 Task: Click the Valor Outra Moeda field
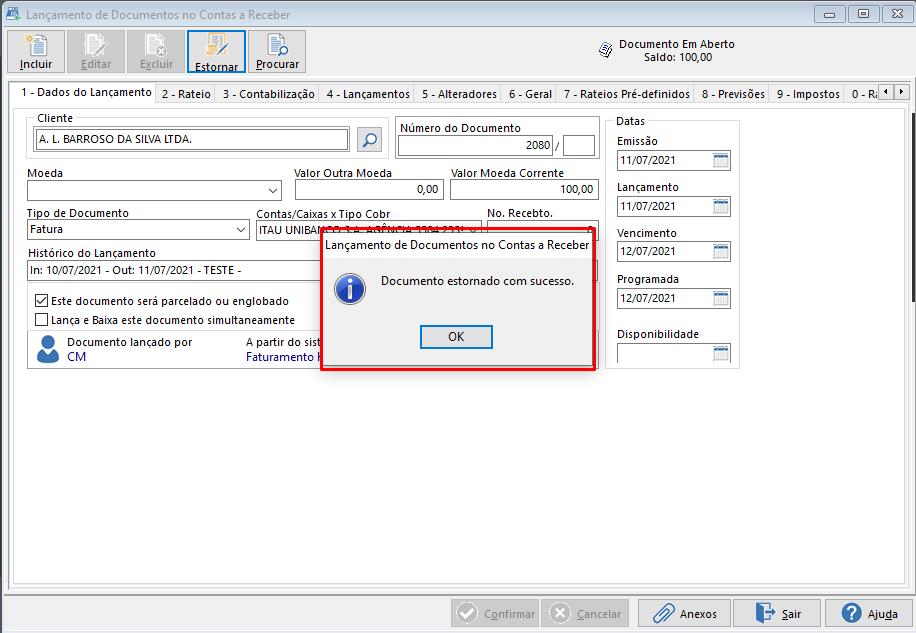click(369, 190)
